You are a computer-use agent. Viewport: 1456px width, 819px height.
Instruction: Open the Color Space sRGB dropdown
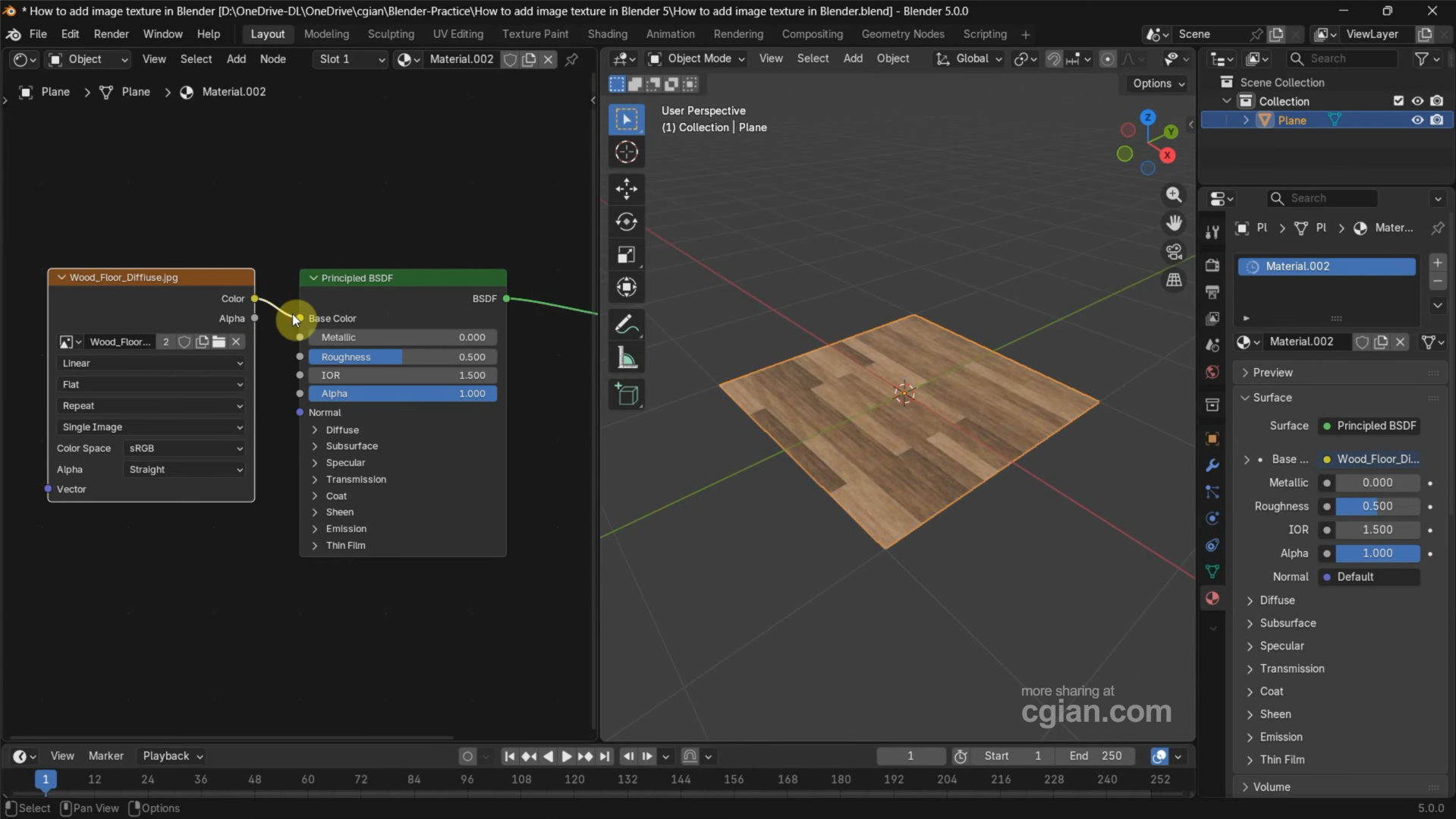(x=185, y=449)
